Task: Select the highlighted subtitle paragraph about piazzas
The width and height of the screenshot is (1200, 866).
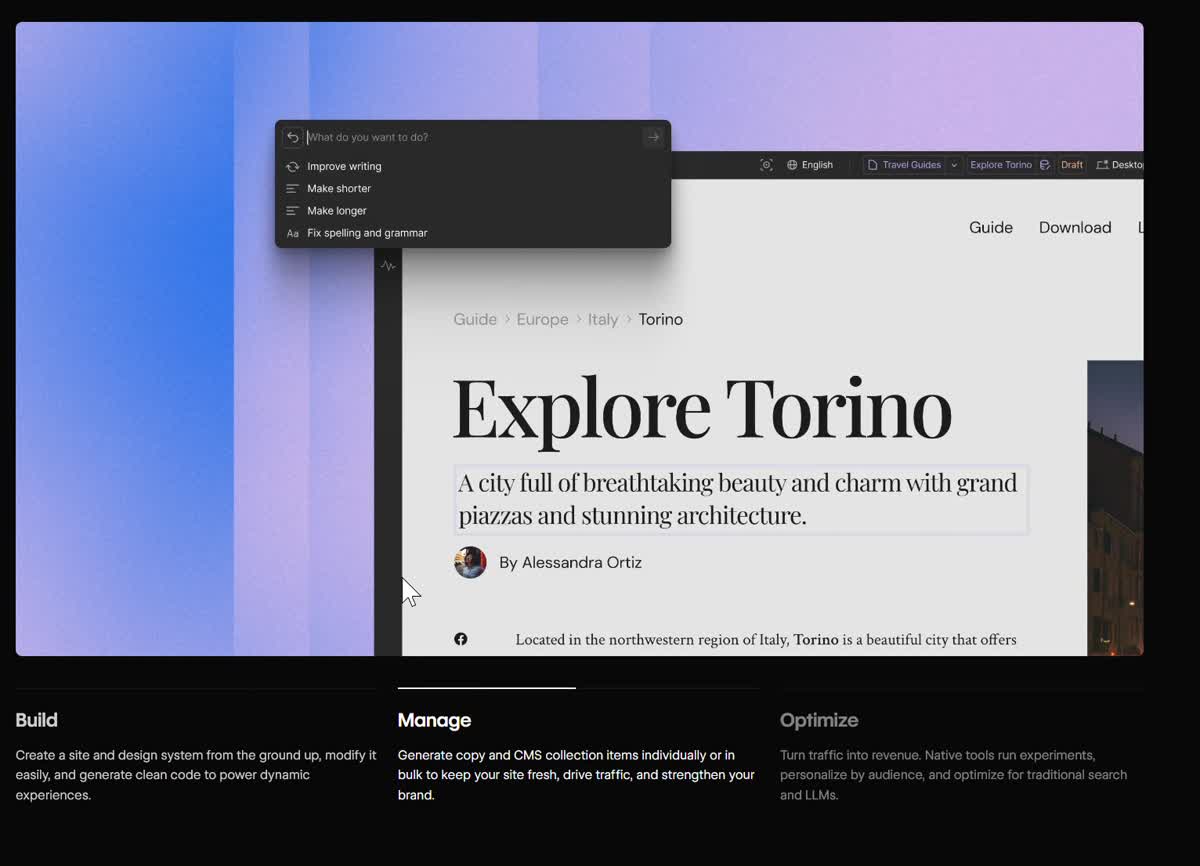Action: point(741,499)
